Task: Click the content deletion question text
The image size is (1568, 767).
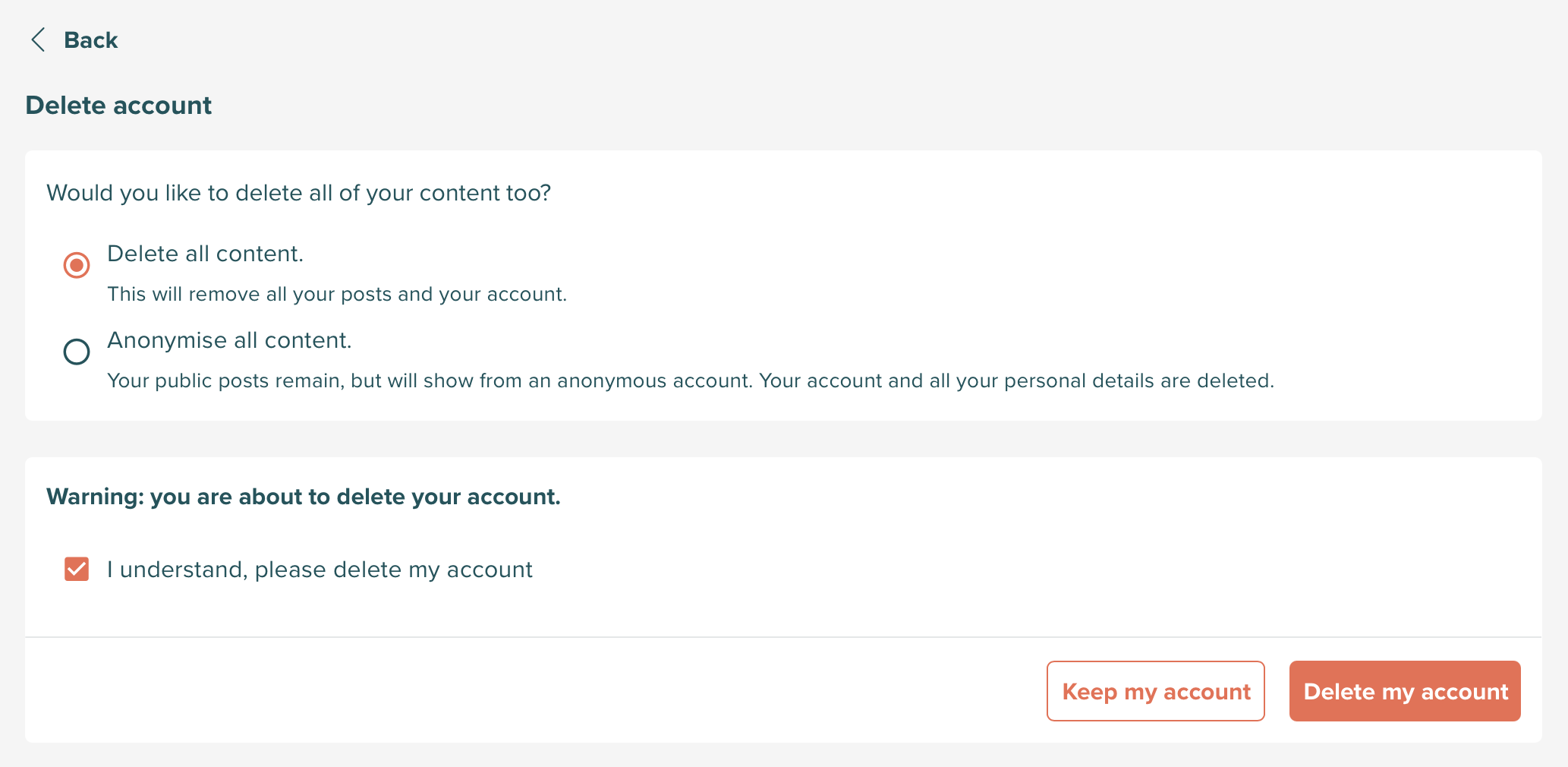Action: click(300, 193)
